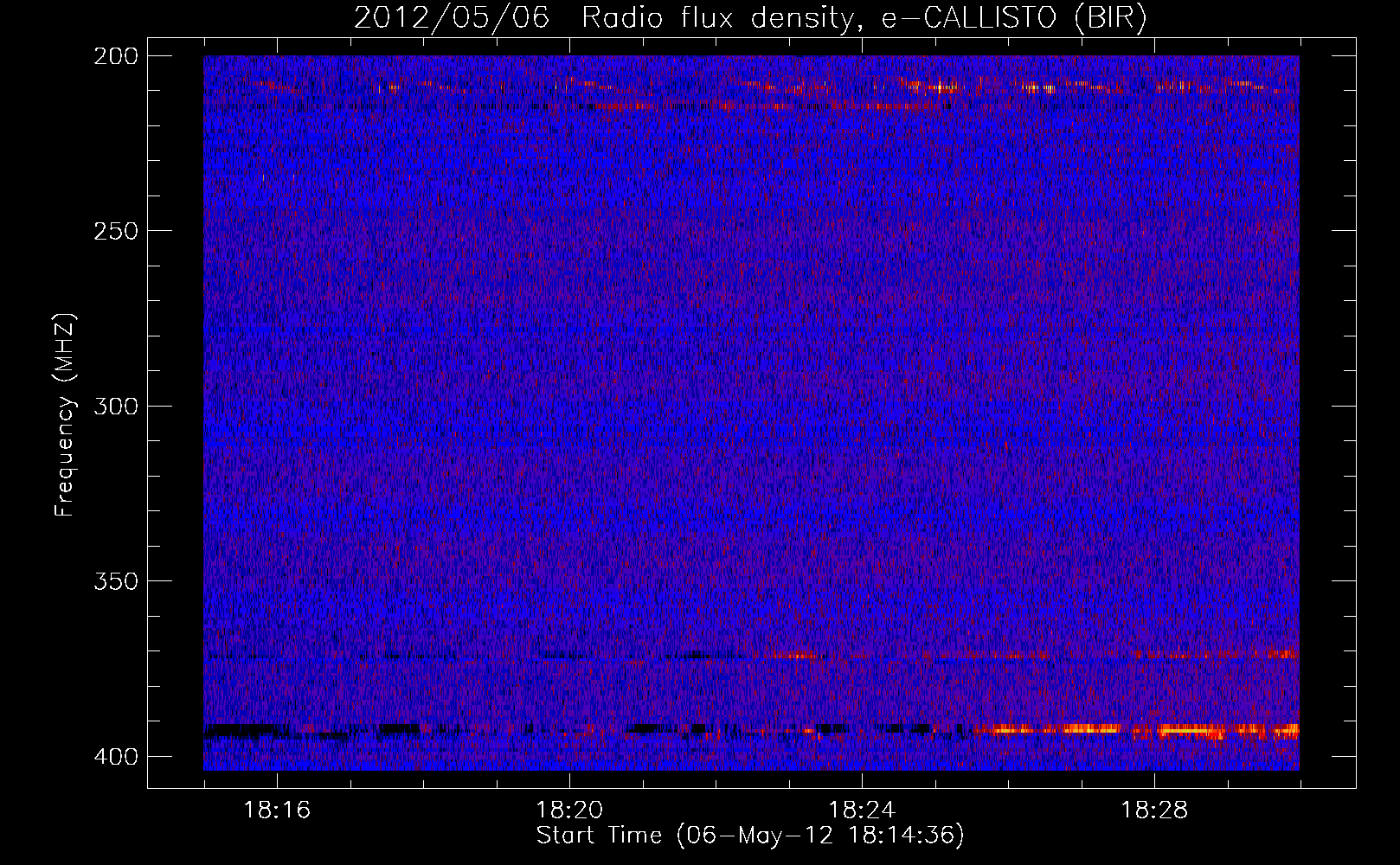Click the plot title "2012/05/06 Radio flux density, e-CALLISTO (BIR)"
Image resolution: width=1400 pixels, height=865 pixels.
pyautogui.click(x=750, y=18)
